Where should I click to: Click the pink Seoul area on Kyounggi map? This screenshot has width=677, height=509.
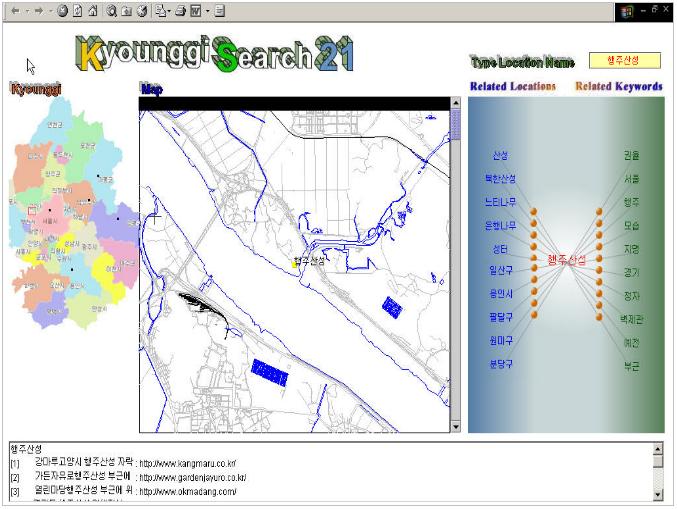[x=52, y=216]
